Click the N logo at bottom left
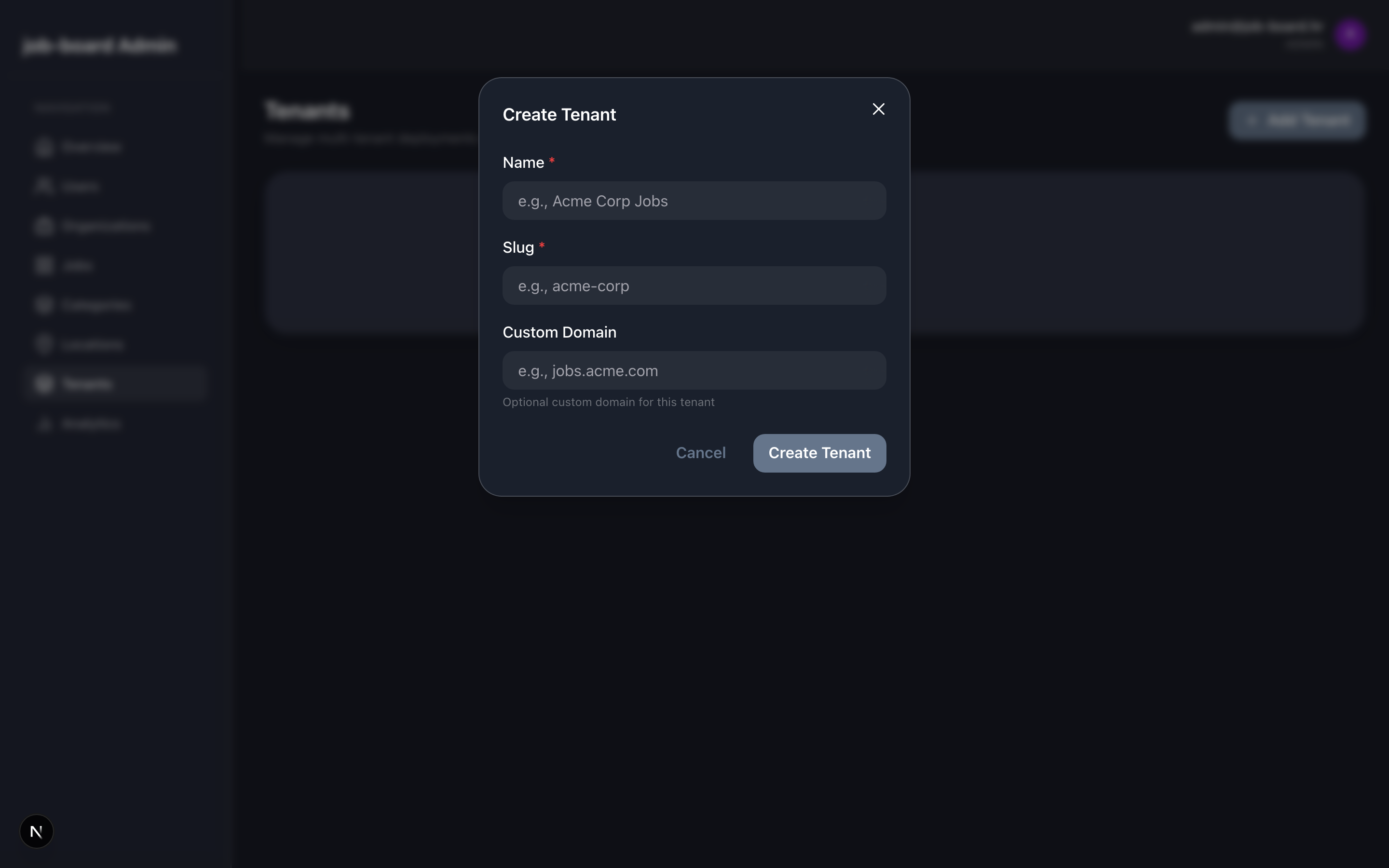Image resolution: width=1389 pixels, height=868 pixels. (37, 831)
